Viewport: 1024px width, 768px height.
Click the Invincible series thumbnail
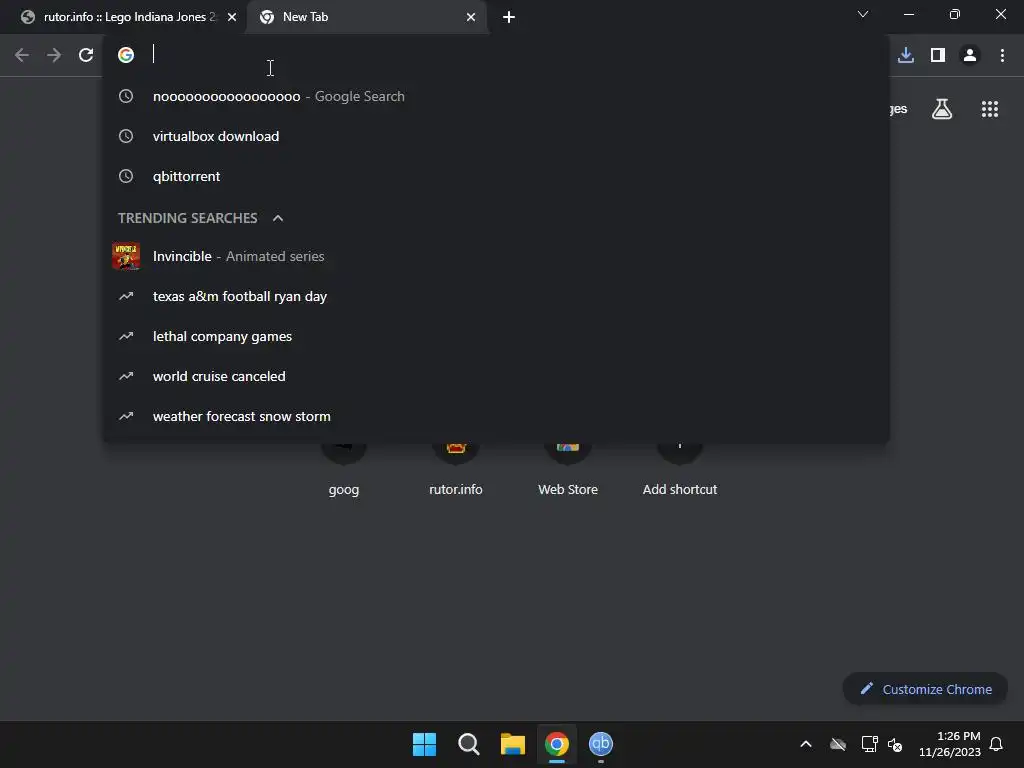[x=126, y=256]
